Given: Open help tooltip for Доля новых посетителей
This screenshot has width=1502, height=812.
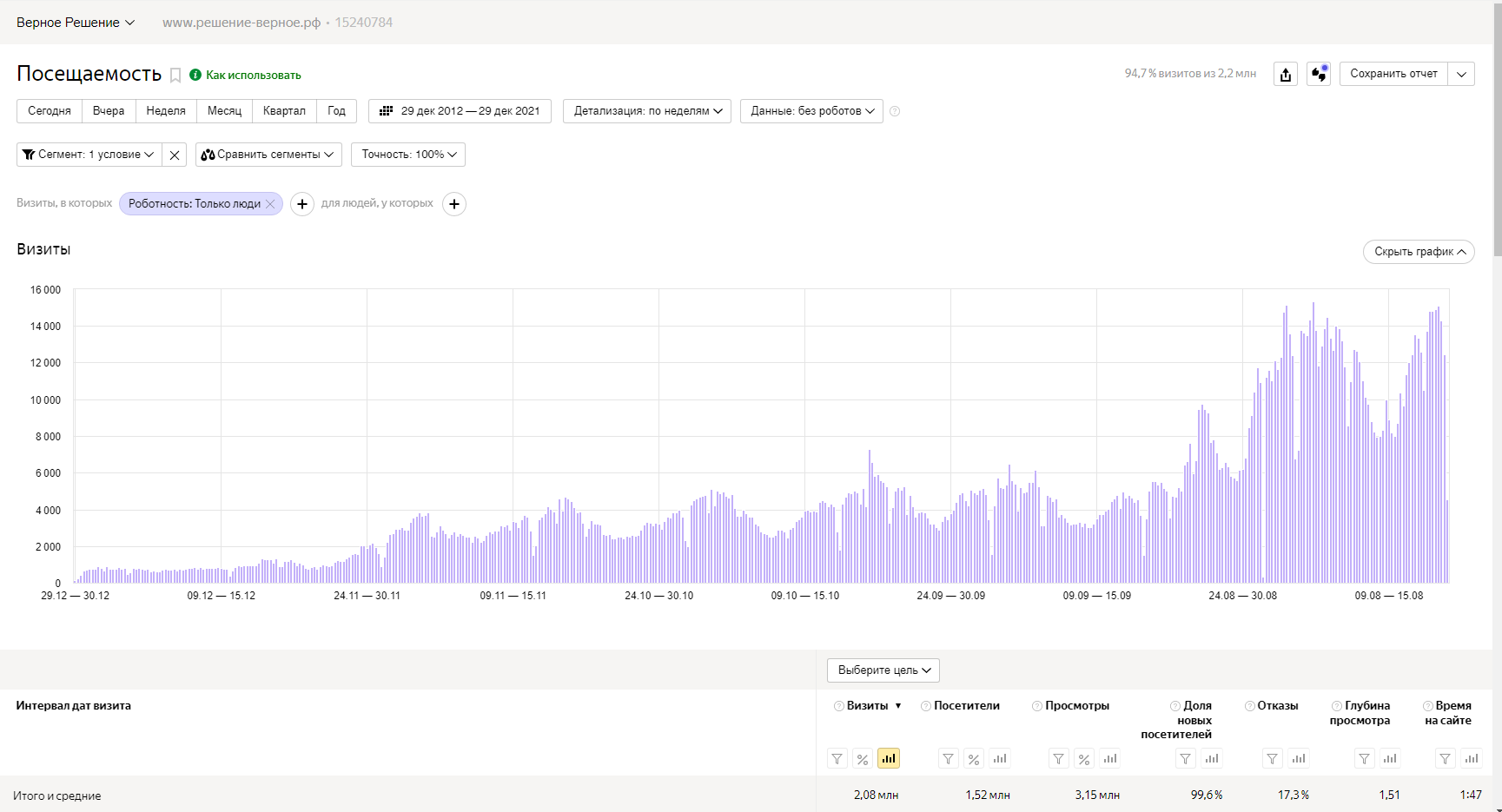Looking at the screenshot, I should (x=1175, y=706).
